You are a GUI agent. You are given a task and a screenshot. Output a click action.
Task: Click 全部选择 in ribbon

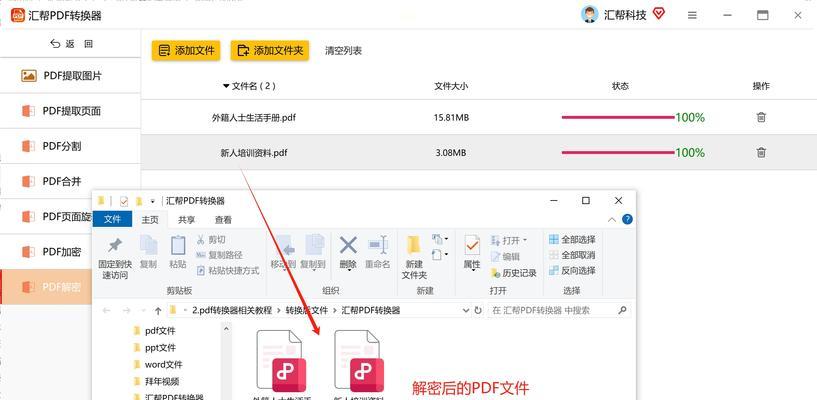572,240
